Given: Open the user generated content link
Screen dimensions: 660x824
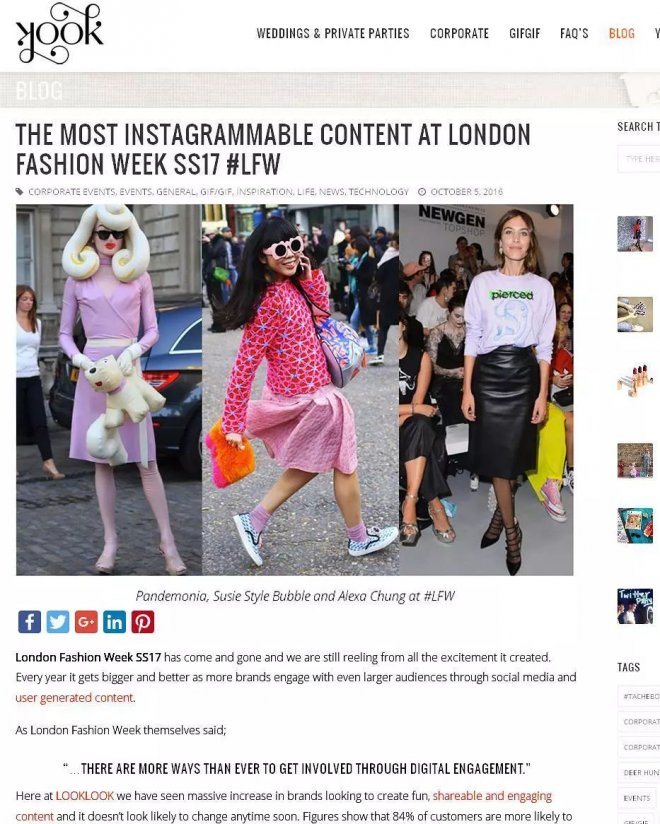Looking at the screenshot, I should coord(74,697).
